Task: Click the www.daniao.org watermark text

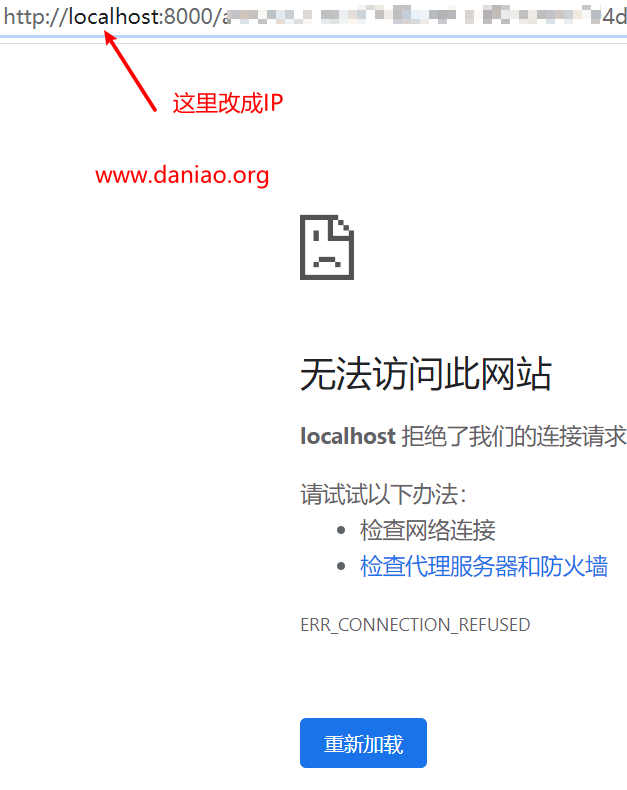Action: [182, 175]
